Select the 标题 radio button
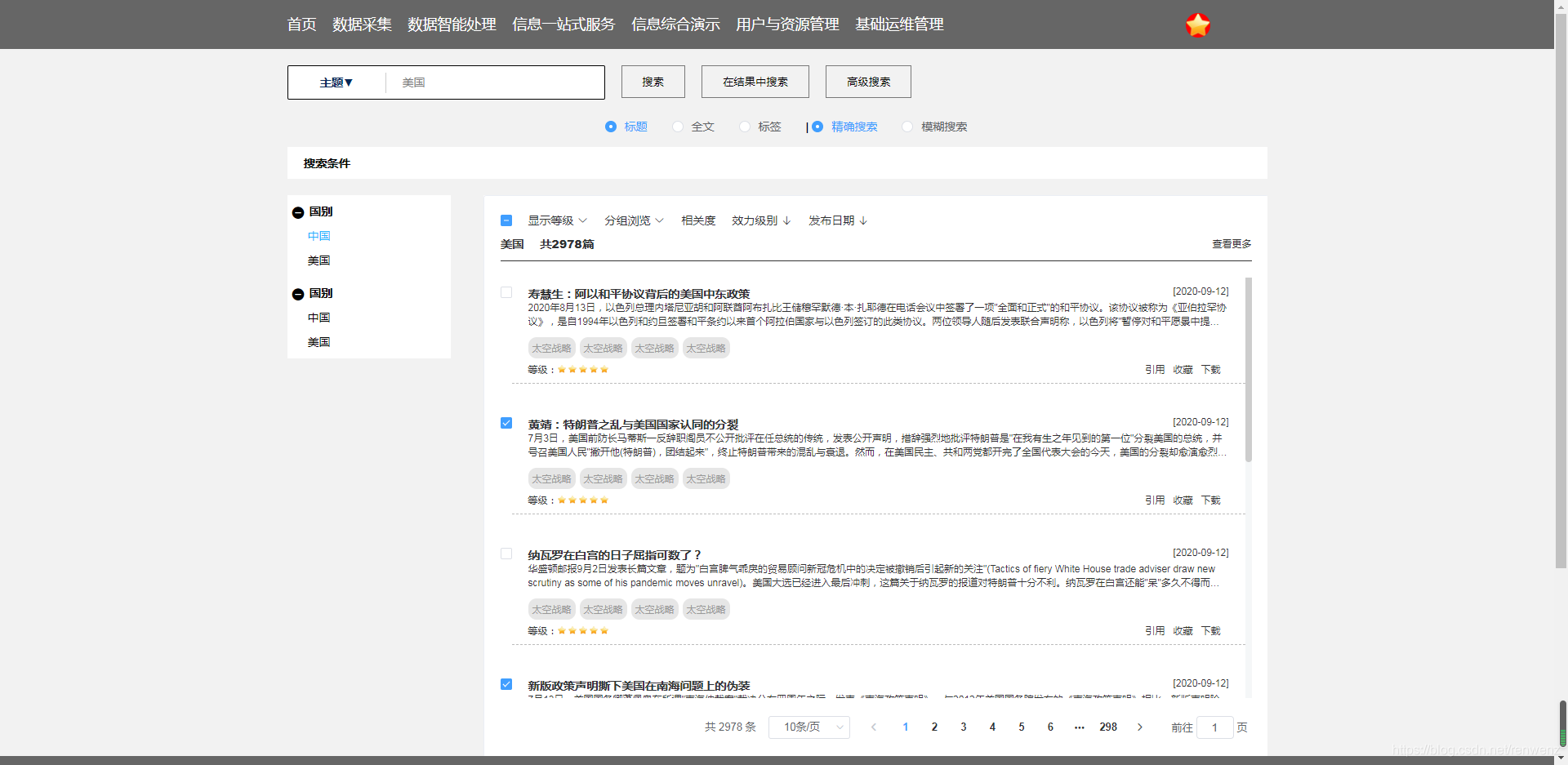 pyautogui.click(x=611, y=127)
